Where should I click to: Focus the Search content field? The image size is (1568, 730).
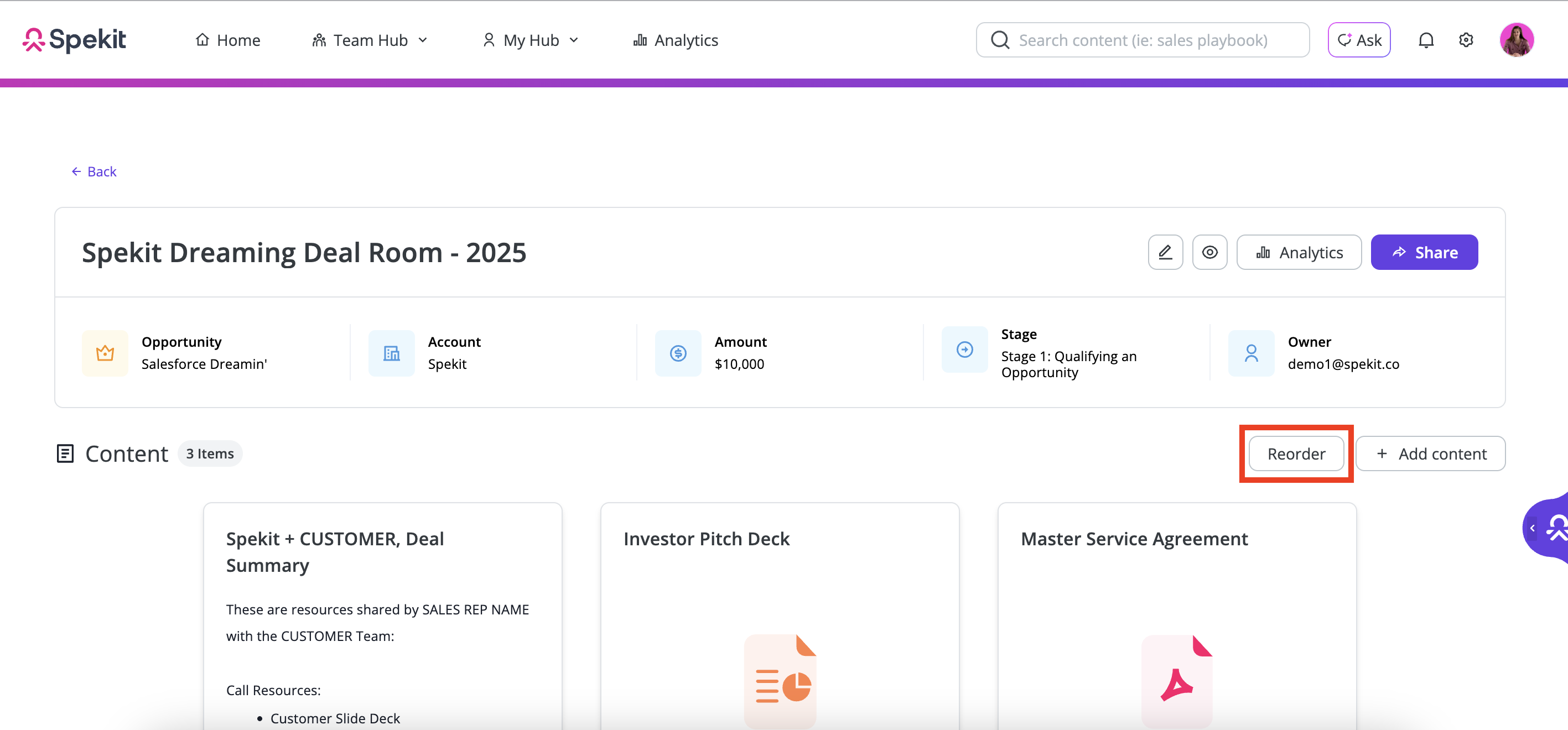click(x=1143, y=40)
